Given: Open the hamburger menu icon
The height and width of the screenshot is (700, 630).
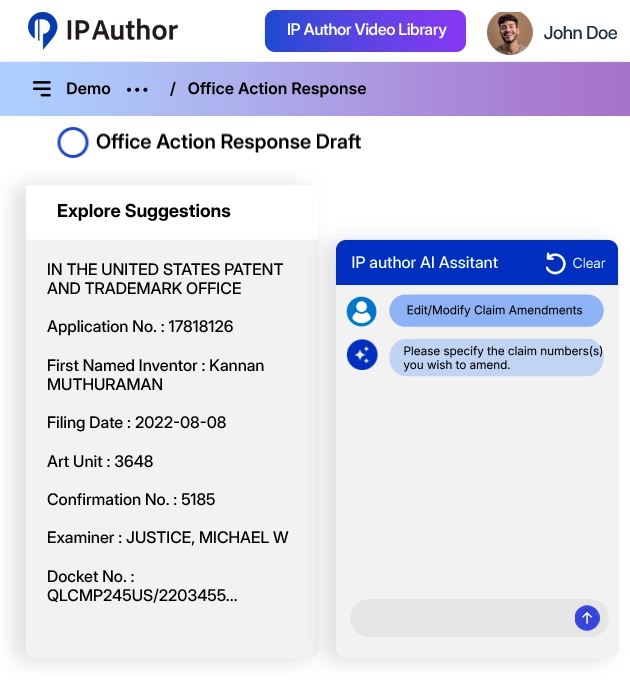Looking at the screenshot, I should coord(42,89).
